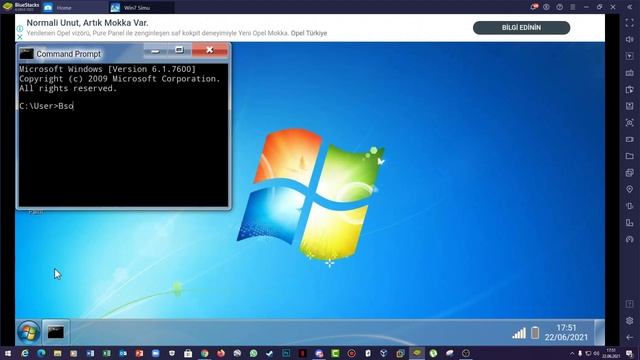Image resolution: width=640 pixels, height=360 pixels.
Task: Open BlueStacks multi-instance manager
Action: pyautogui.click(x=629, y=173)
